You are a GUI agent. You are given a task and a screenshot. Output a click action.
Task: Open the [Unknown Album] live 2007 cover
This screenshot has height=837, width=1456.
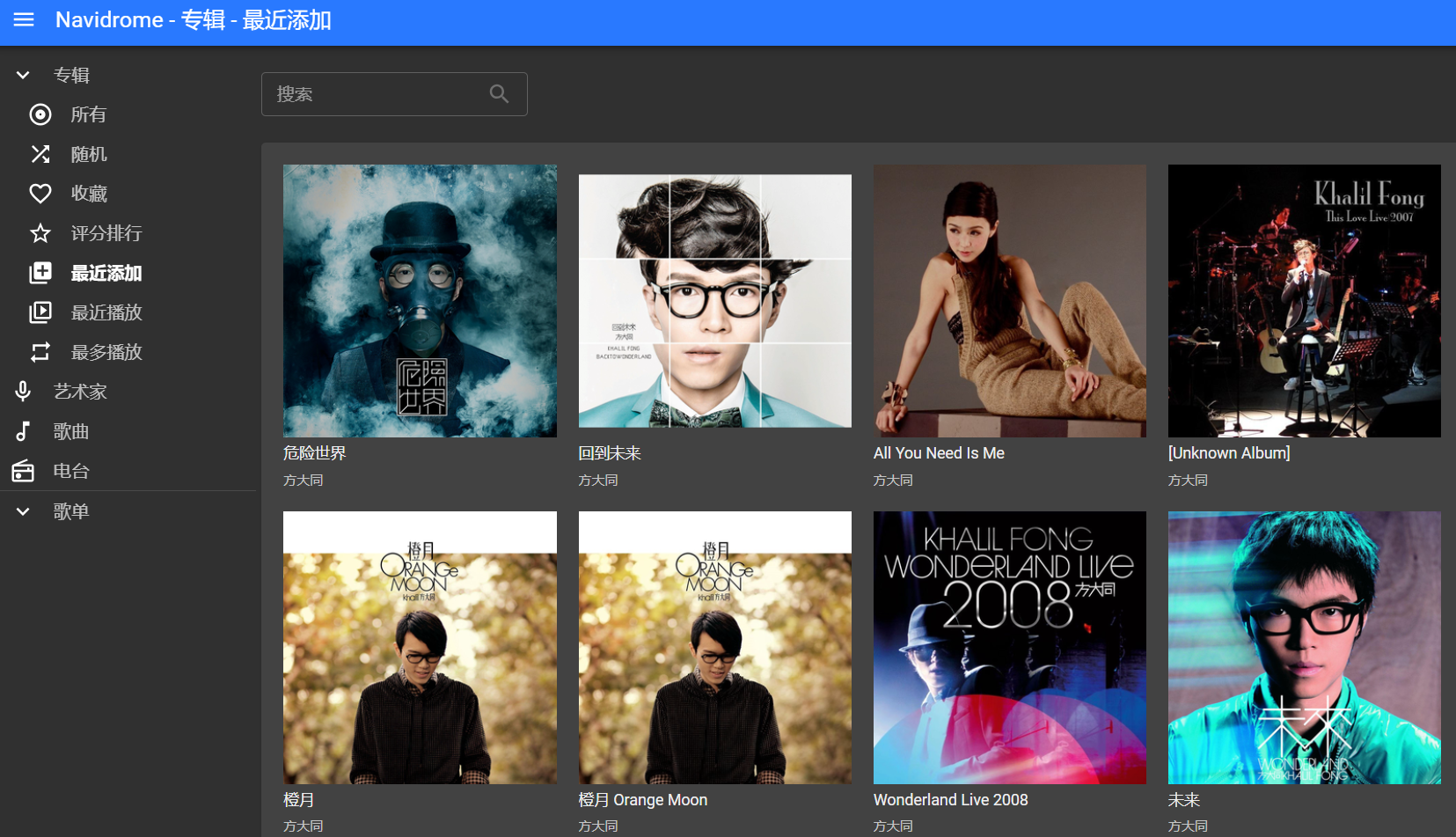pyautogui.click(x=1305, y=301)
